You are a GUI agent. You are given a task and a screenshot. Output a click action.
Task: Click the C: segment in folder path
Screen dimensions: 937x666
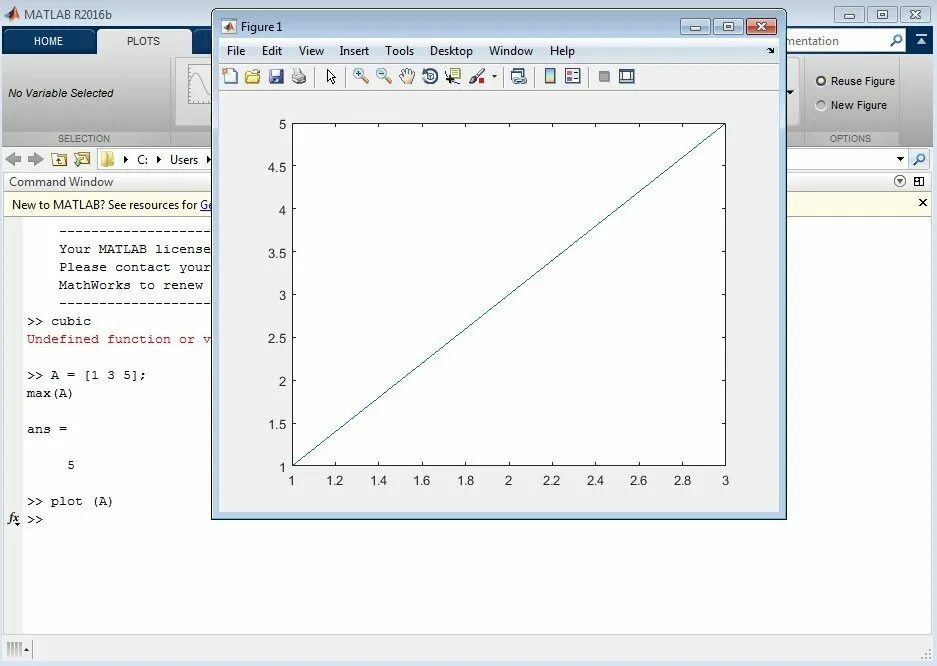pos(142,159)
